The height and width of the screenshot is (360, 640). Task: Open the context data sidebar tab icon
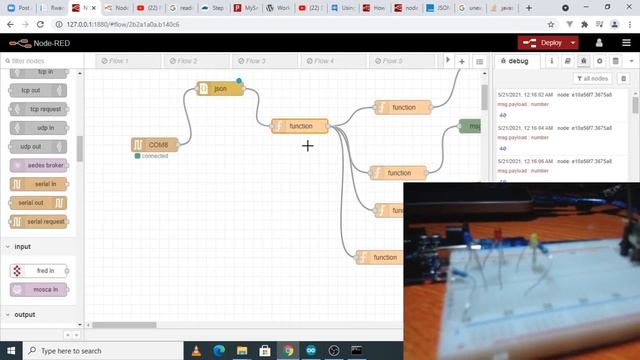[616, 61]
